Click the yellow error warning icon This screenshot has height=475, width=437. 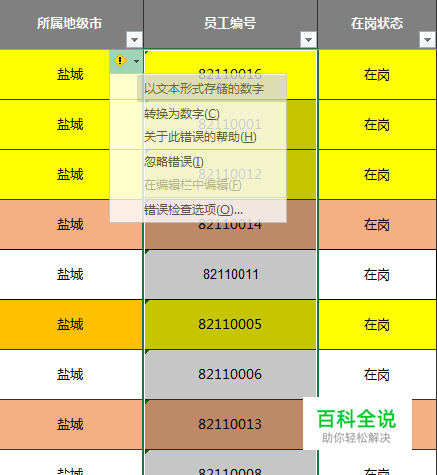tap(120, 61)
